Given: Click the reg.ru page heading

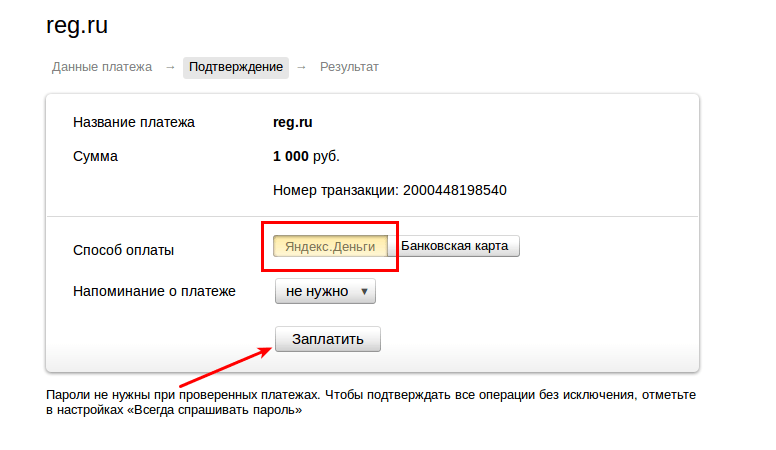Looking at the screenshot, I should coord(77,25).
